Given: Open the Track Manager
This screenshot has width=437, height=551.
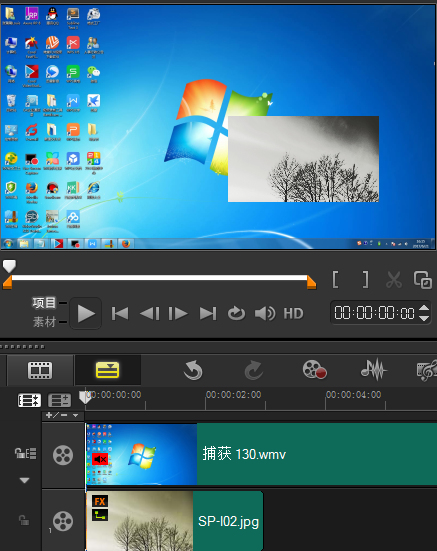Looking at the screenshot, I should click(59, 400).
